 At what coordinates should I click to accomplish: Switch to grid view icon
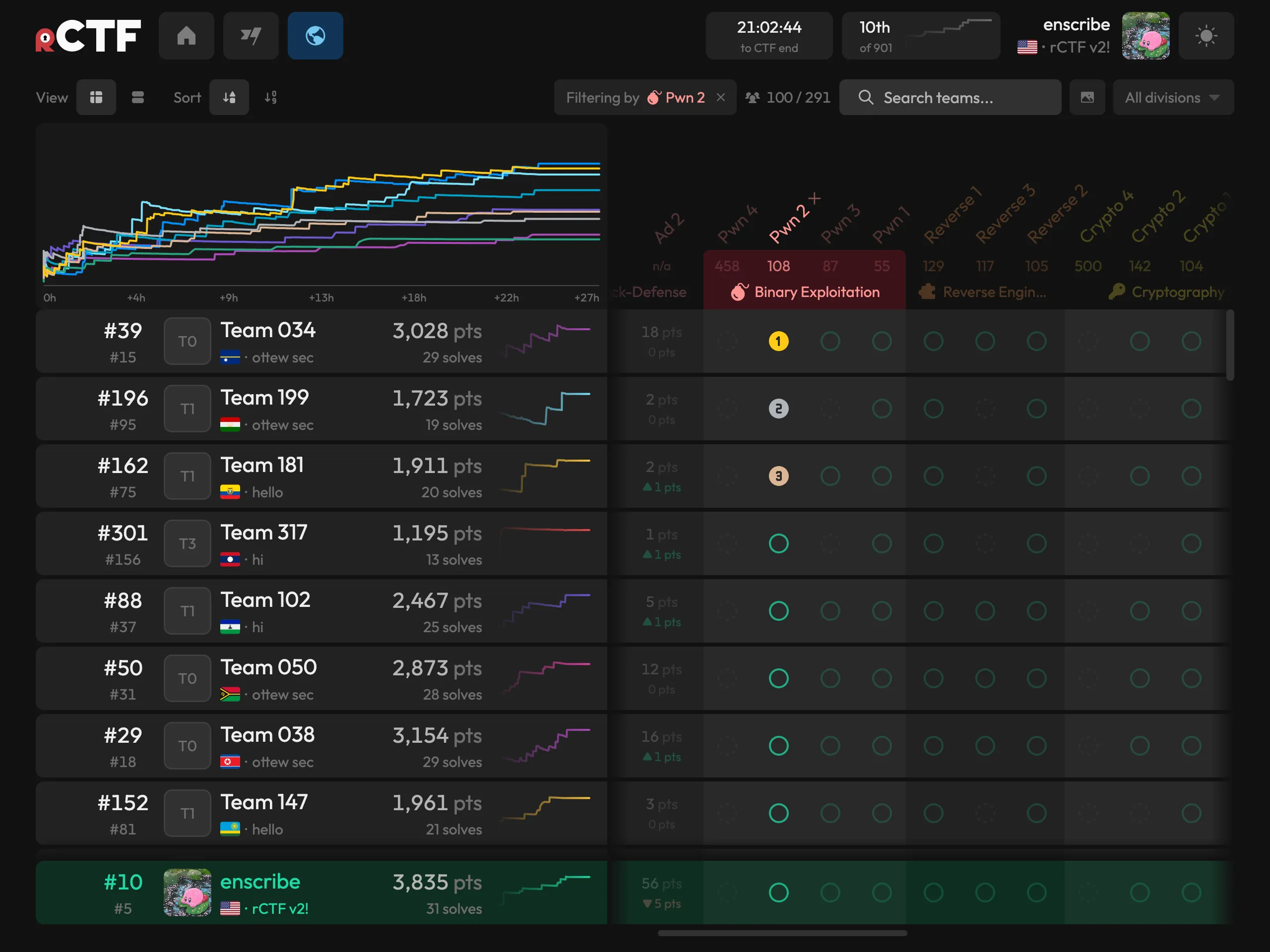point(96,98)
